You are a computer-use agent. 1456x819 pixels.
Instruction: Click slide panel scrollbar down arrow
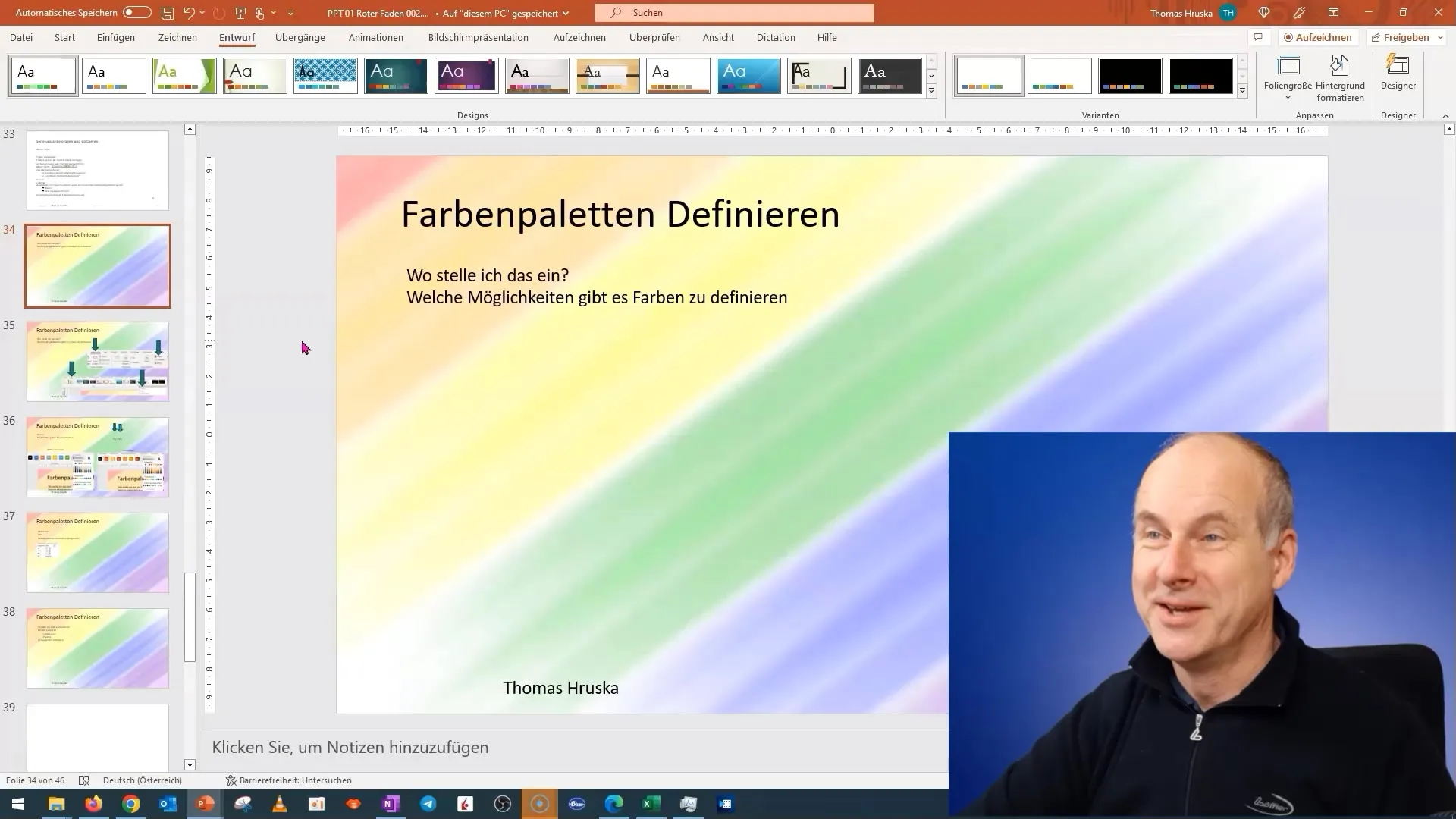pyautogui.click(x=190, y=765)
